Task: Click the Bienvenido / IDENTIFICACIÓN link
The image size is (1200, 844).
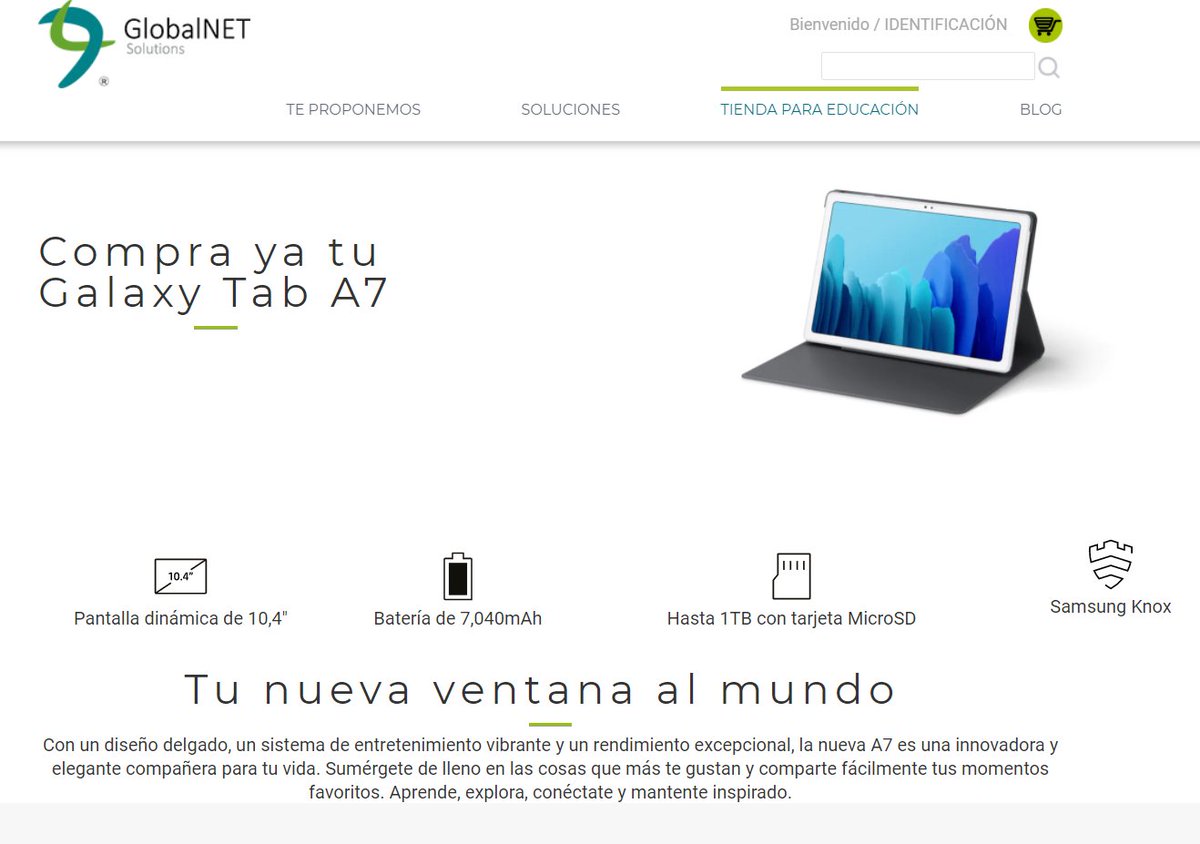Action: [x=898, y=24]
